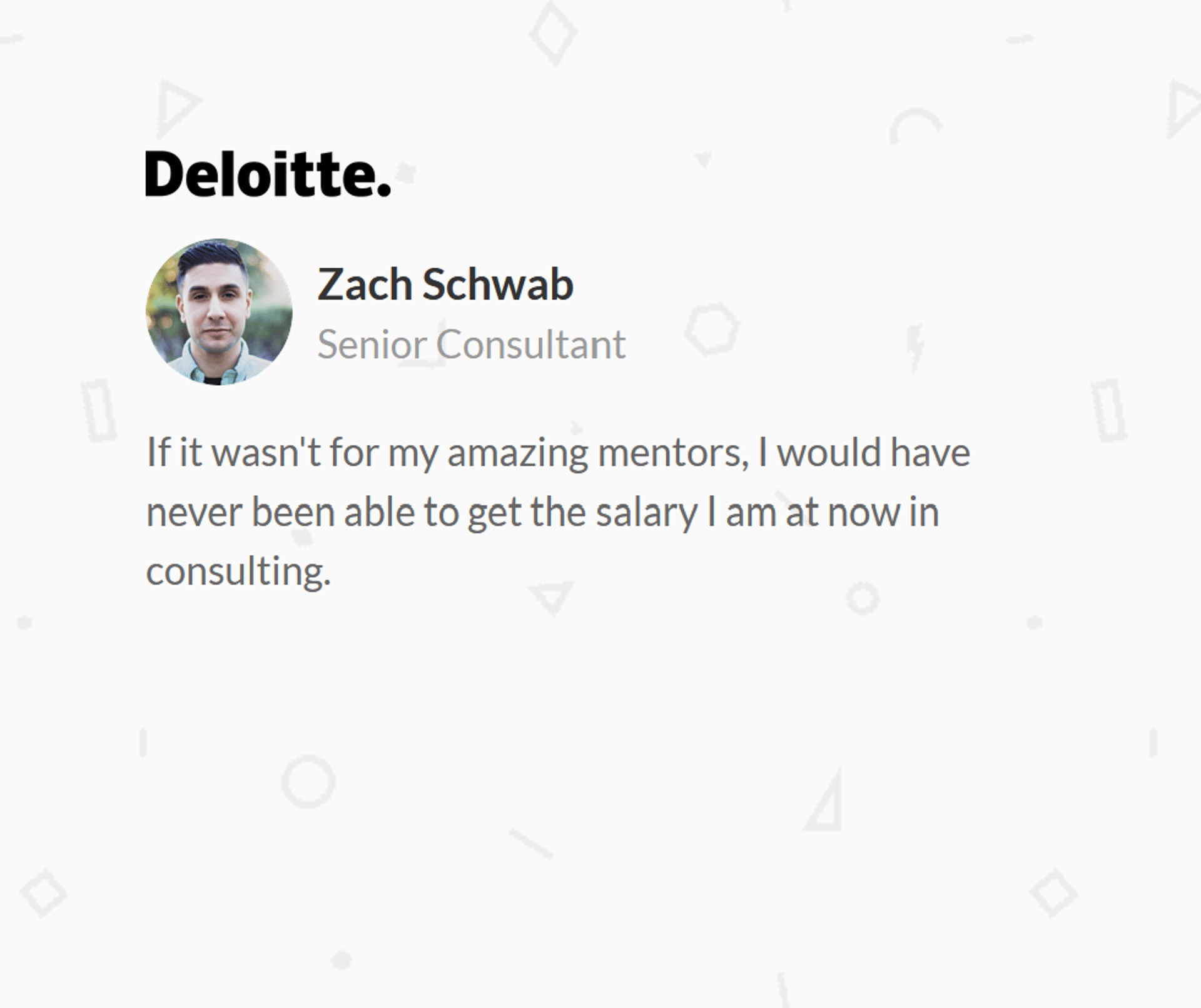Image resolution: width=1201 pixels, height=1008 pixels.
Task: Click the small ring right of downward triangle
Action: coord(863,598)
